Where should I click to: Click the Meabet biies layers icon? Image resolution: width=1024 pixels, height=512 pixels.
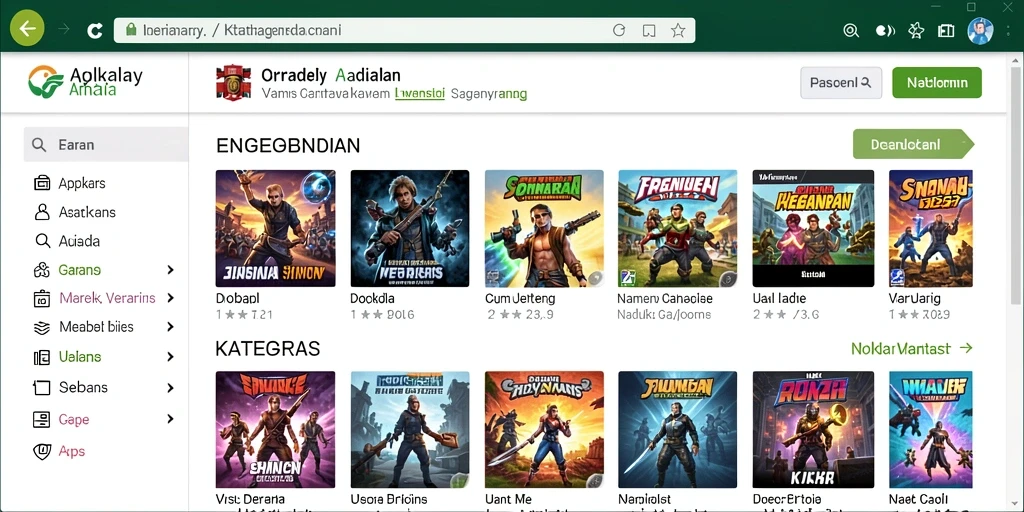42,327
